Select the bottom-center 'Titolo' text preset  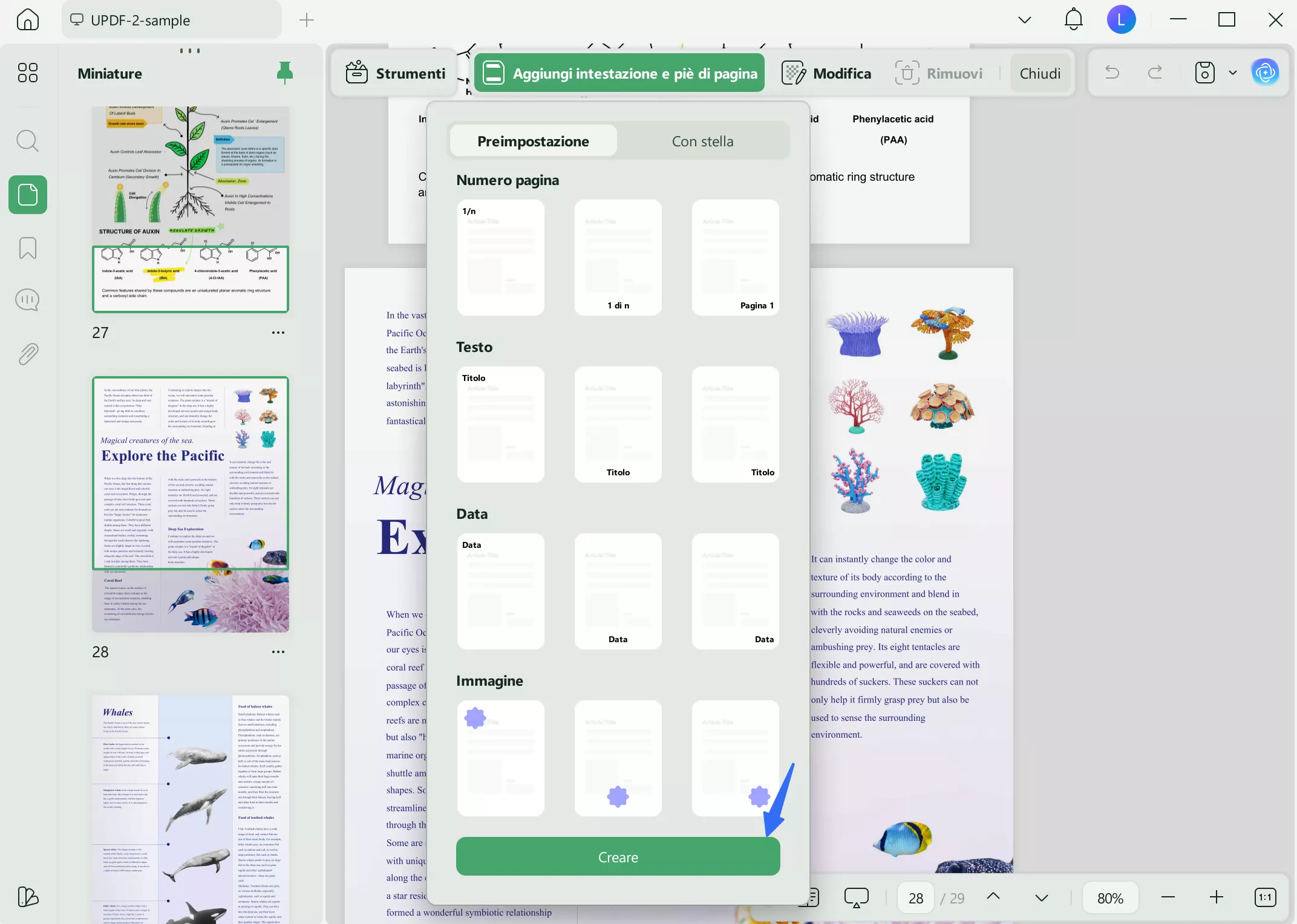point(618,424)
